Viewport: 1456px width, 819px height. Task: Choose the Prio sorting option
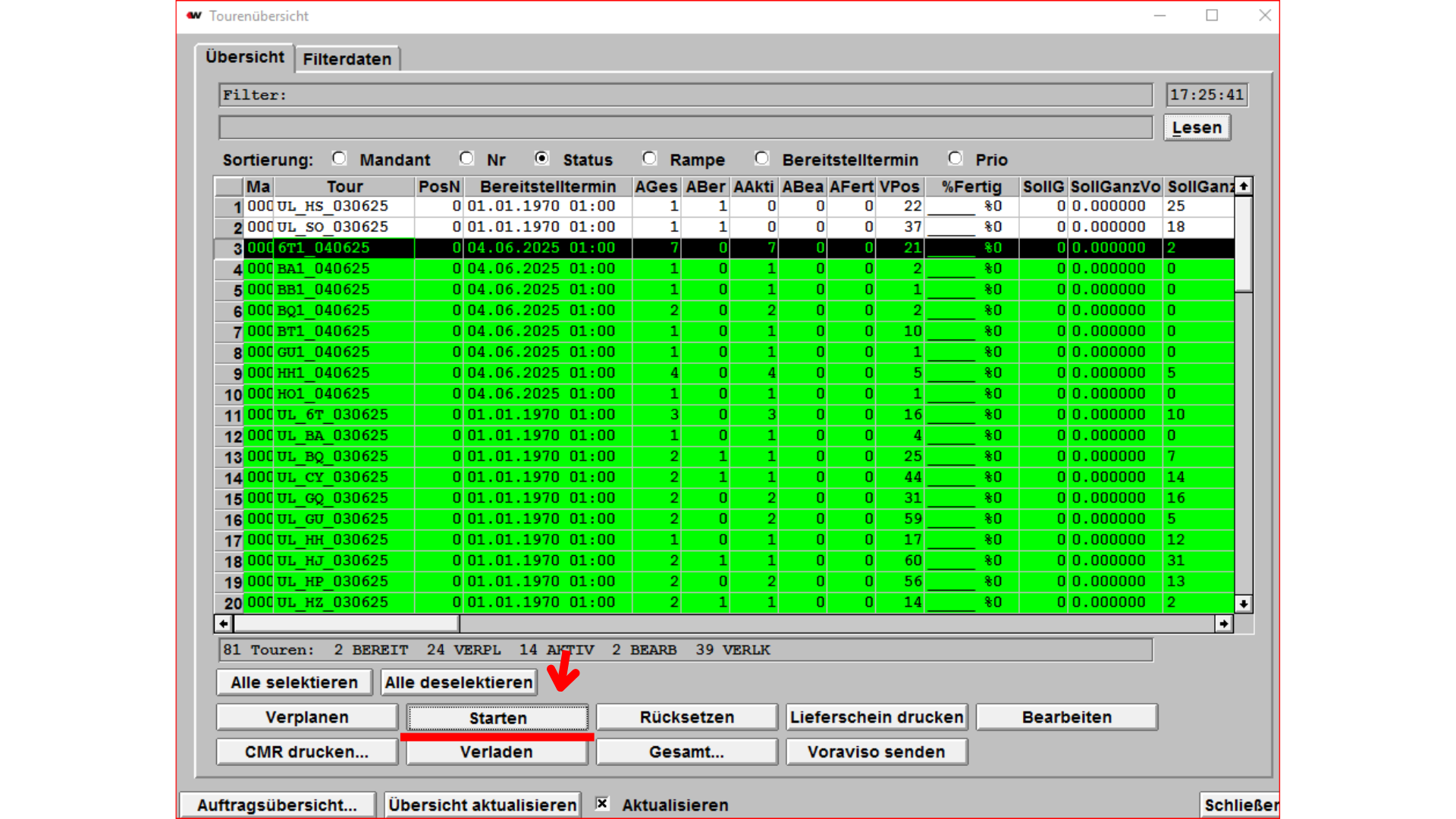click(x=955, y=158)
